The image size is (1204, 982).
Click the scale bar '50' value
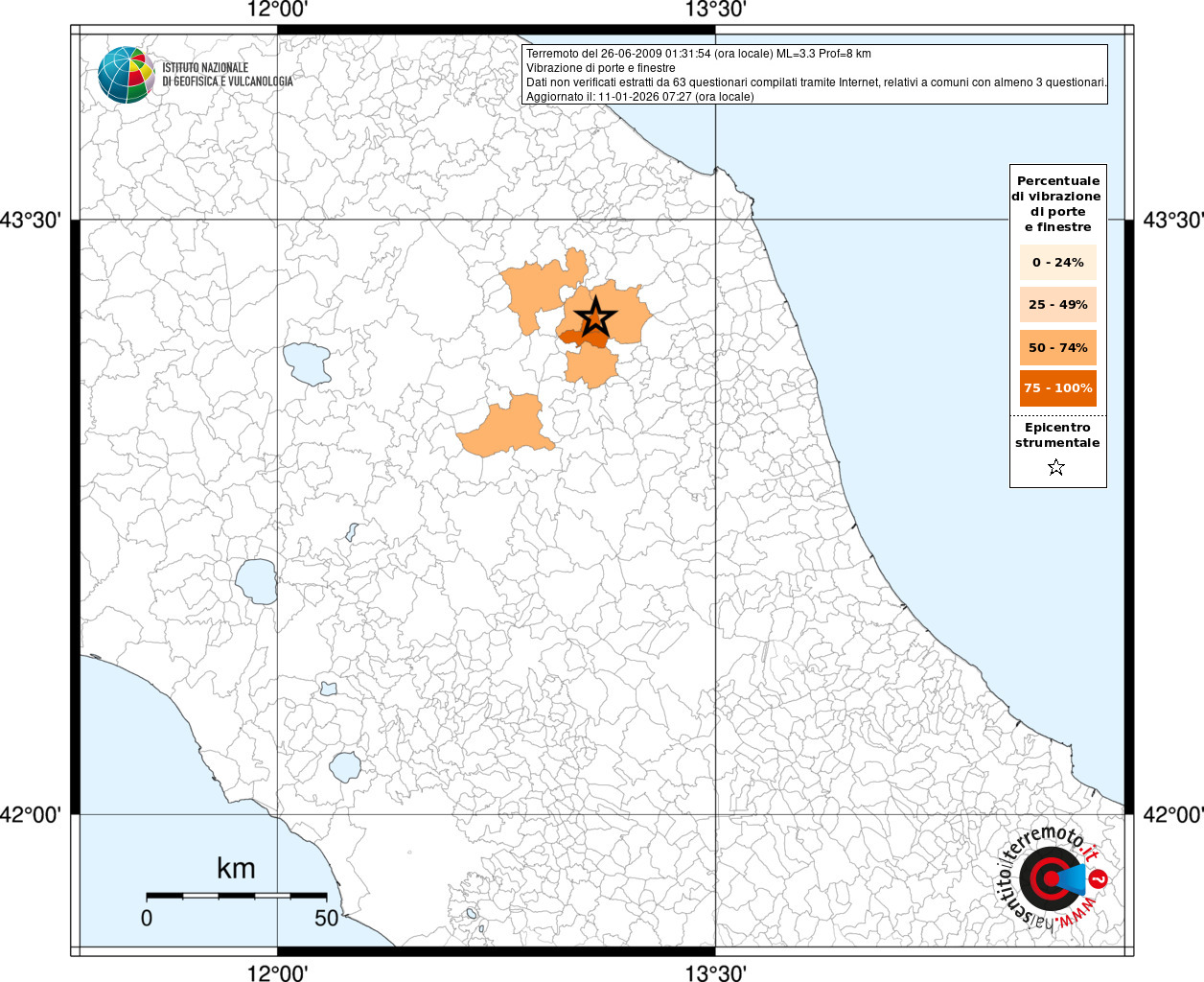point(327,918)
